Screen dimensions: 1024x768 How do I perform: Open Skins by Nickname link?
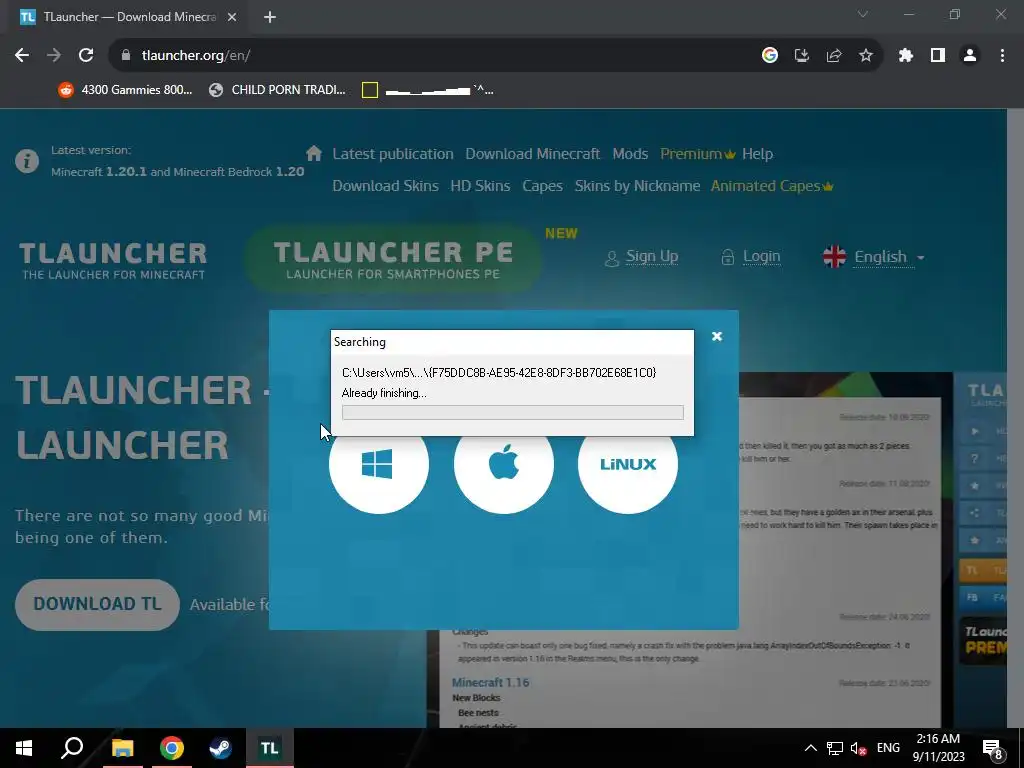click(637, 185)
